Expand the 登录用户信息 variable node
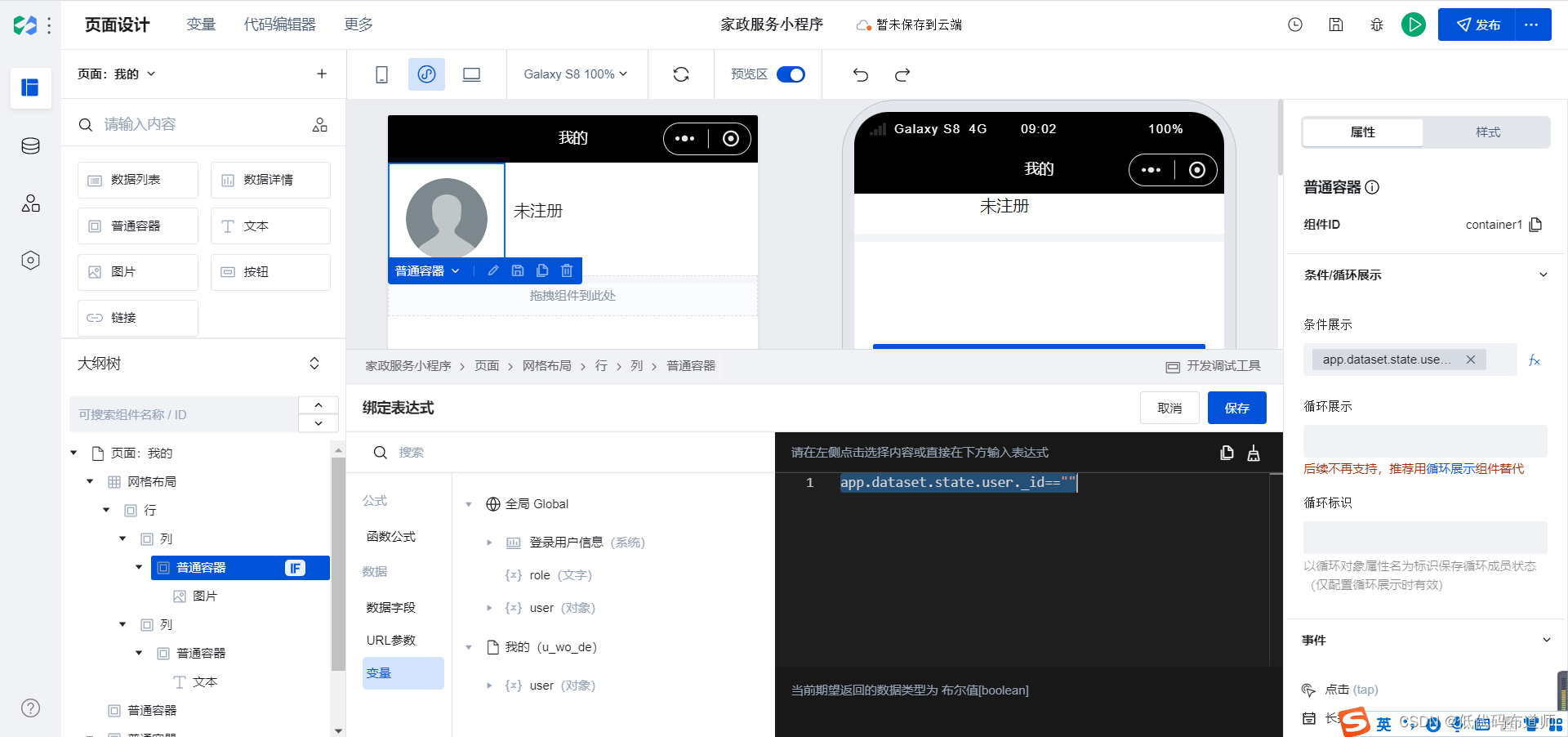 (489, 543)
